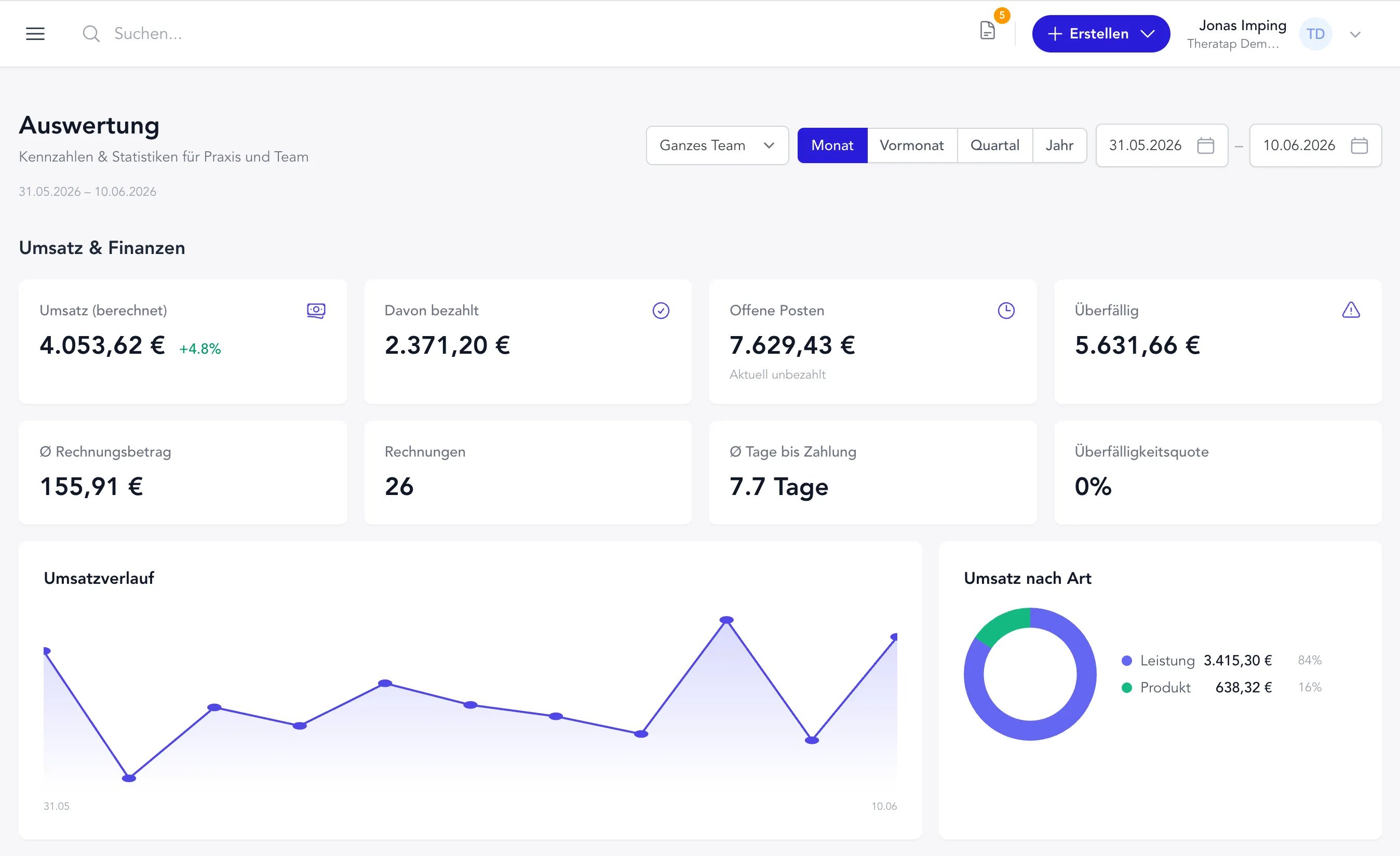
Task: Open calendar icon for end date 10.06.2026
Action: tap(1359, 145)
